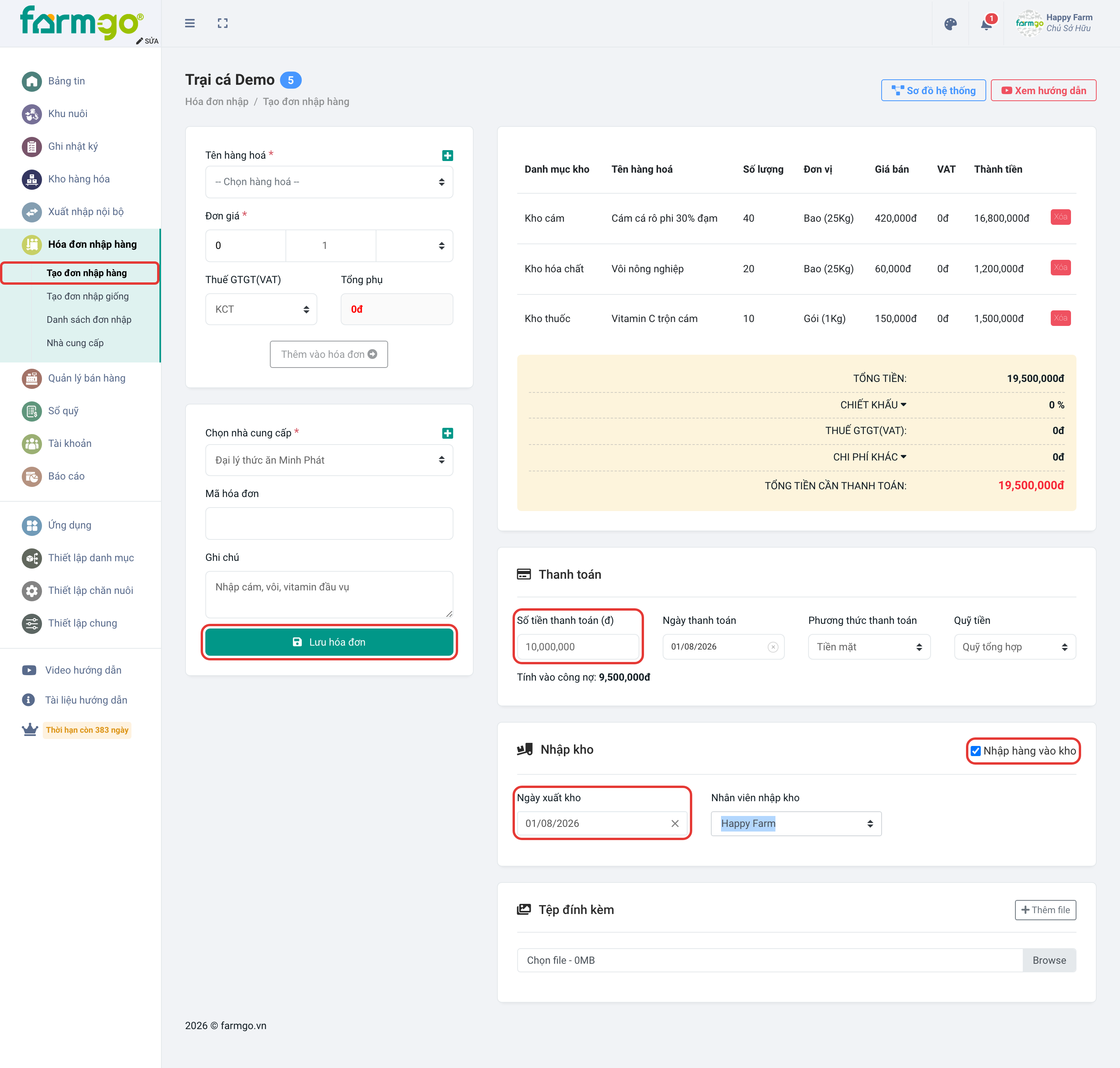Click the Happy Farm profile avatar
The height and width of the screenshot is (1068, 1120).
tap(1029, 23)
